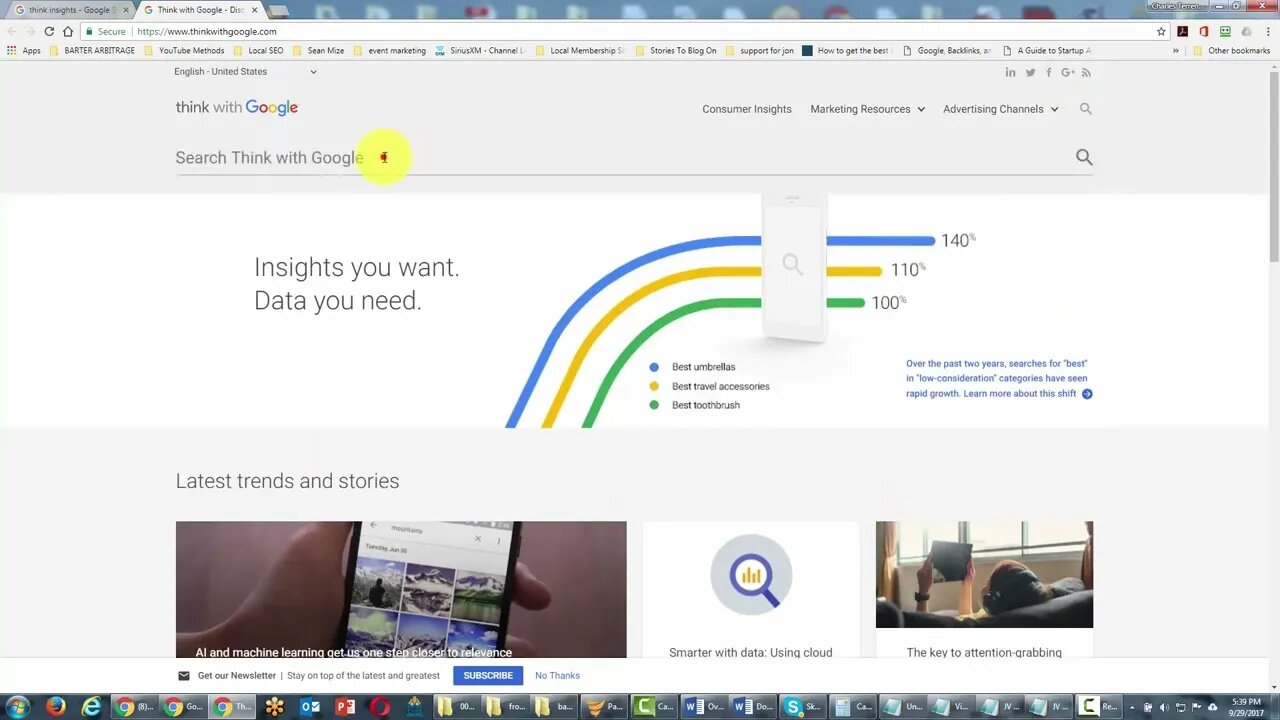
Task: Click the Adobe PDF extension icon
Action: [x=1182, y=31]
